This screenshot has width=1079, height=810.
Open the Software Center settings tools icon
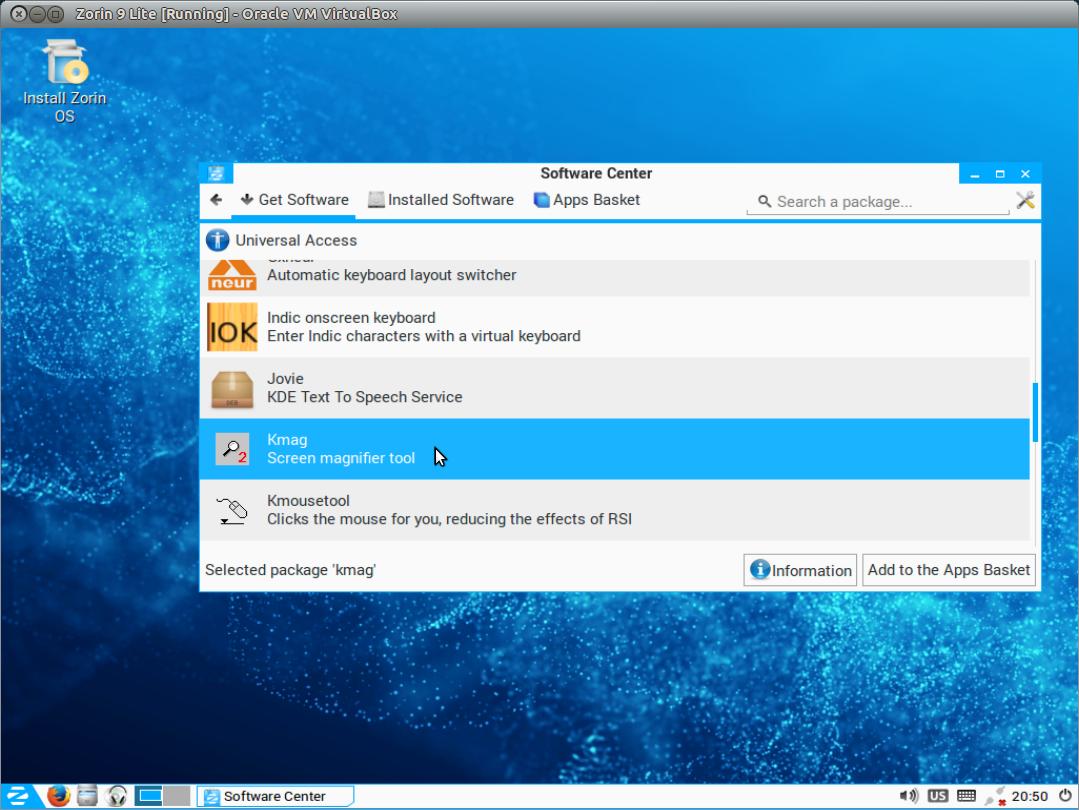(x=1025, y=200)
